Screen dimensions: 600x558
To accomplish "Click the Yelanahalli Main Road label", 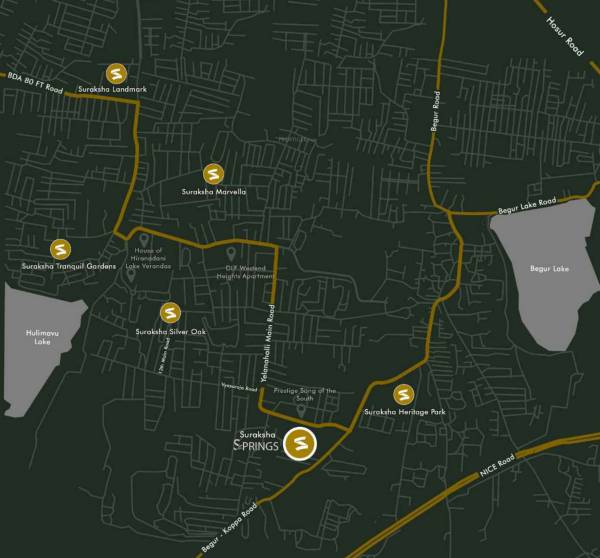I will coord(268,343).
